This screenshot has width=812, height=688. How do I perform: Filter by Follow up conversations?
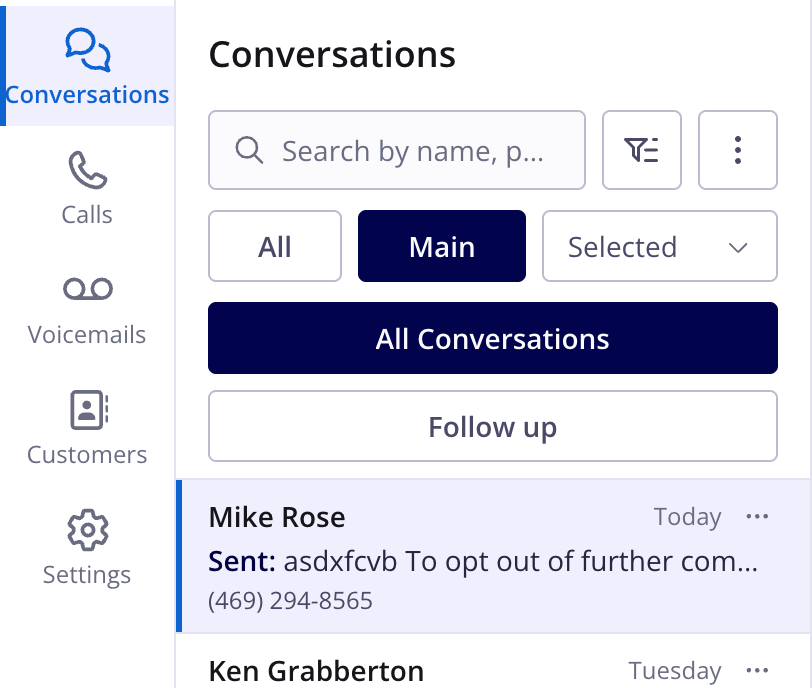(492, 426)
